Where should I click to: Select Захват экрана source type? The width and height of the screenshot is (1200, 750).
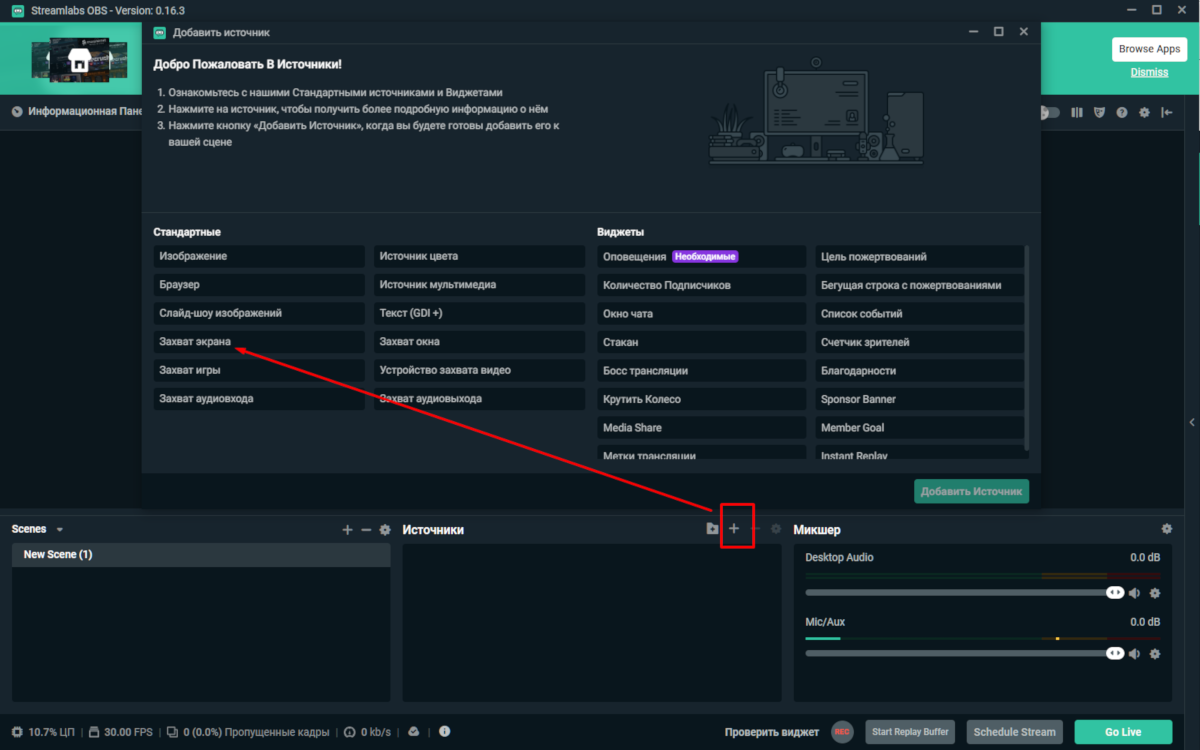coord(259,342)
